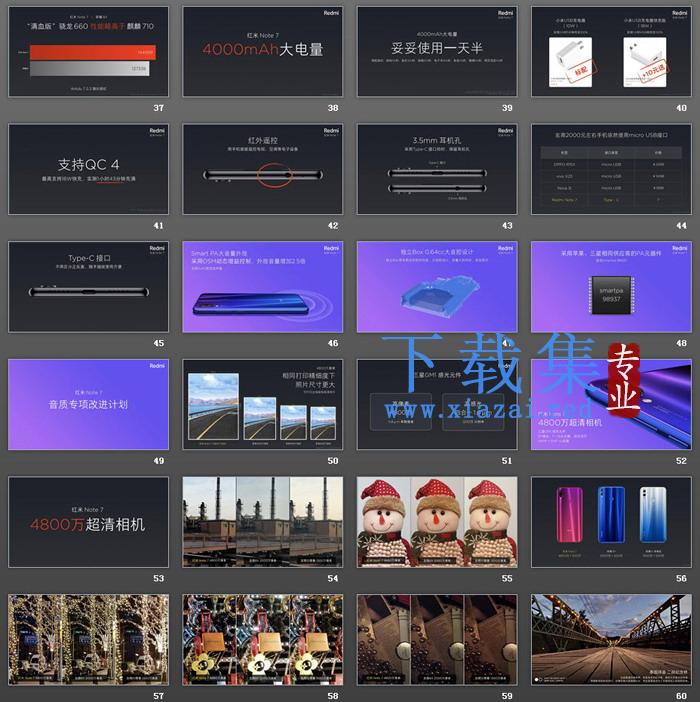Pick slide 43 titled 3.5mm 耳机孔

pyautogui.click(x=437, y=169)
